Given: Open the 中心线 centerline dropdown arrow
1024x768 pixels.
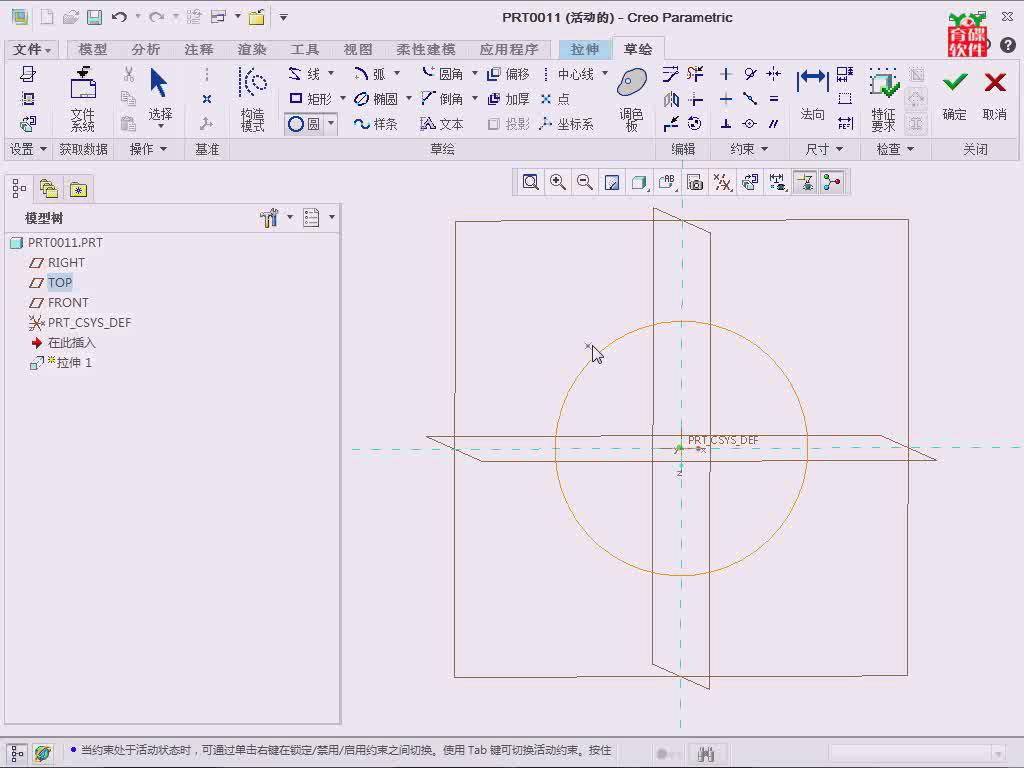Looking at the screenshot, I should tap(605, 73).
